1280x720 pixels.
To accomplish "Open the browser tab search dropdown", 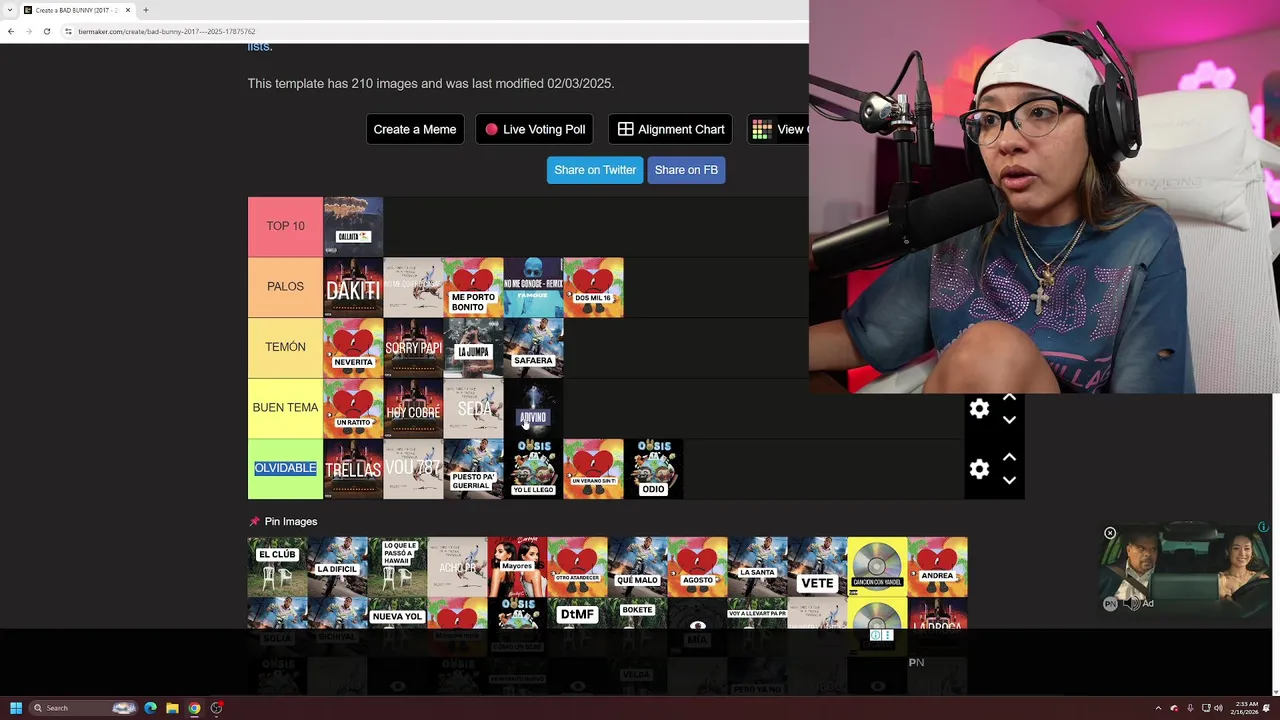I will click(8, 10).
